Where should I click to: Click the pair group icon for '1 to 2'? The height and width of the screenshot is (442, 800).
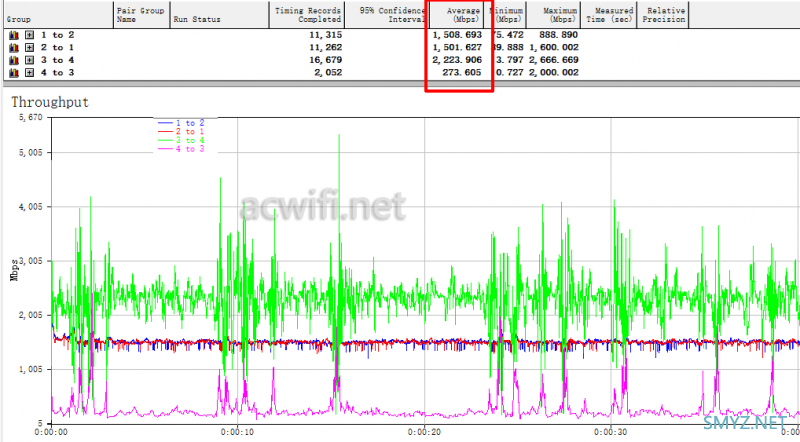(14, 35)
